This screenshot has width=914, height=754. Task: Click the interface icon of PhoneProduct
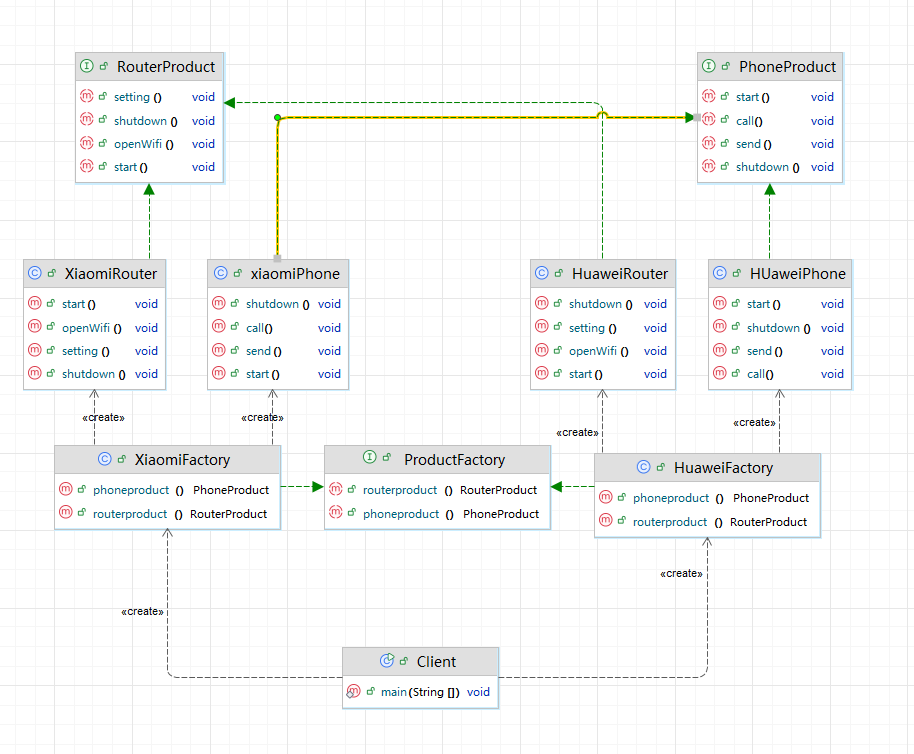pyautogui.click(x=708, y=66)
